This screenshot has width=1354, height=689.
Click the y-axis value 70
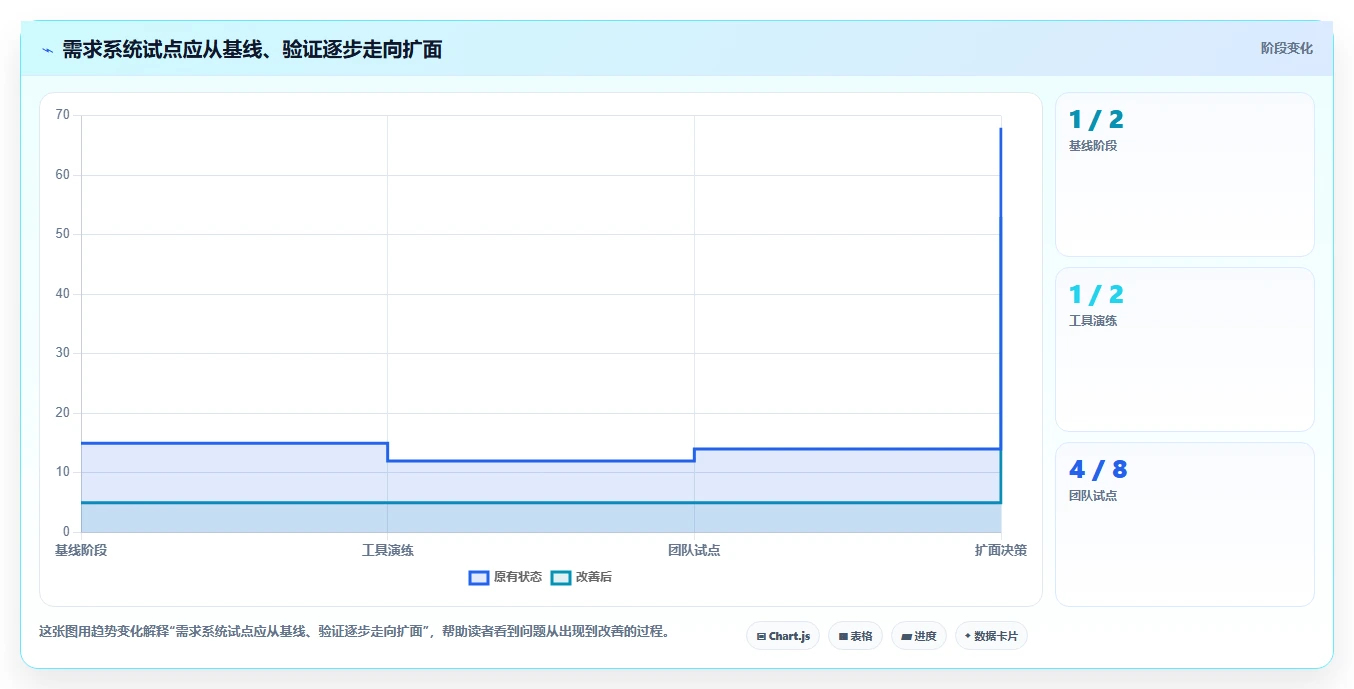63,115
